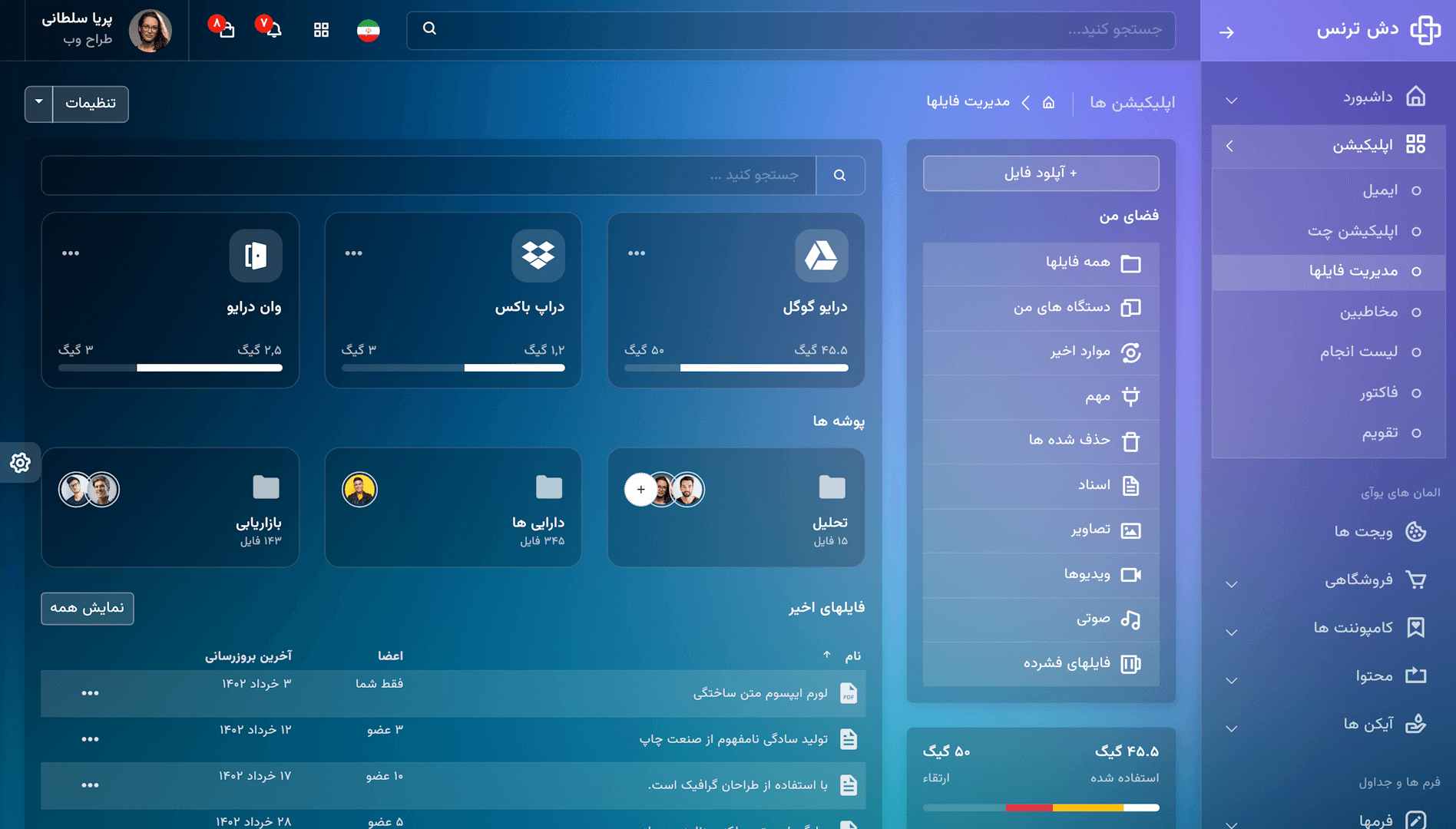Expand the داشبورد sidebar menu

click(1232, 101)
